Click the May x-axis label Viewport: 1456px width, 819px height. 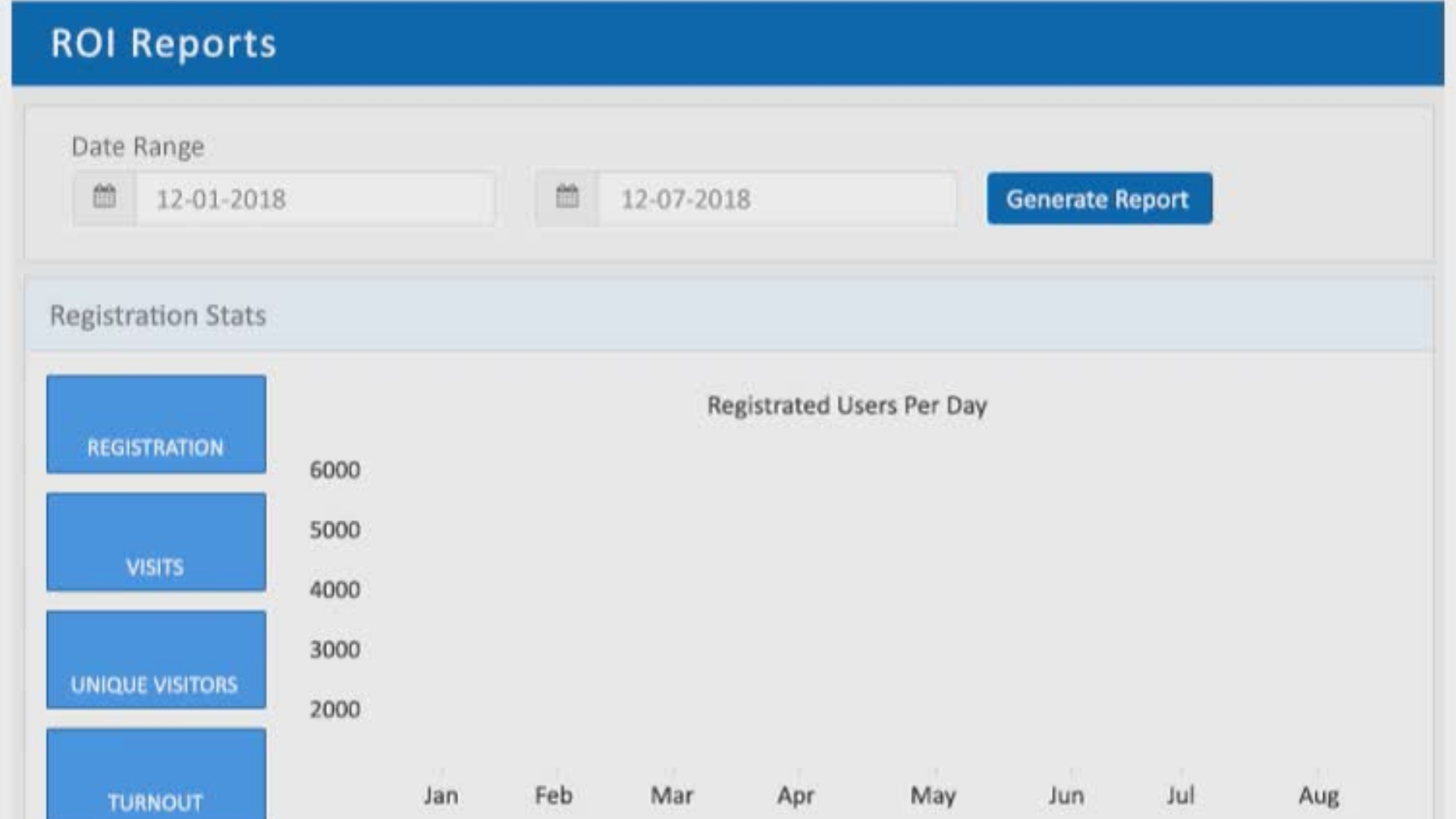934,796
